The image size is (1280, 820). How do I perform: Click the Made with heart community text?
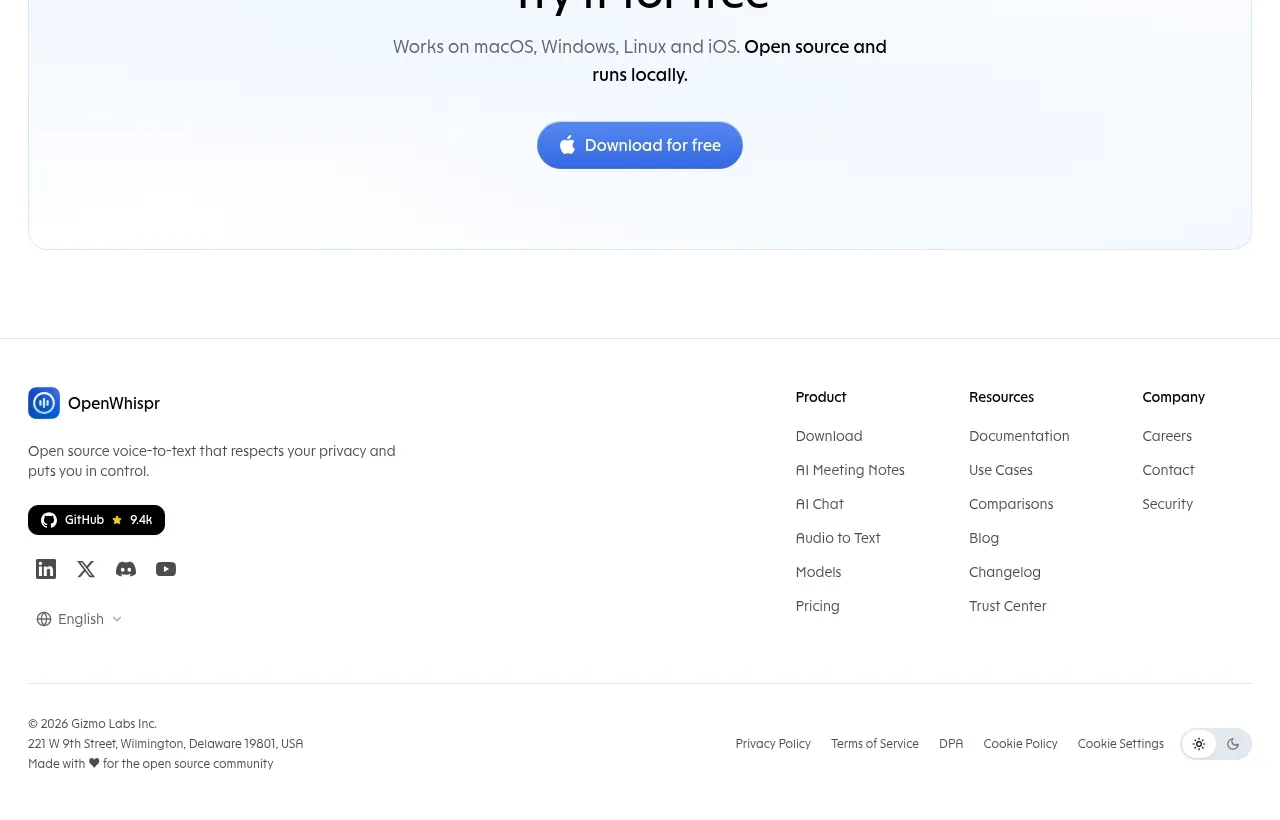click(x=151, y=764)
